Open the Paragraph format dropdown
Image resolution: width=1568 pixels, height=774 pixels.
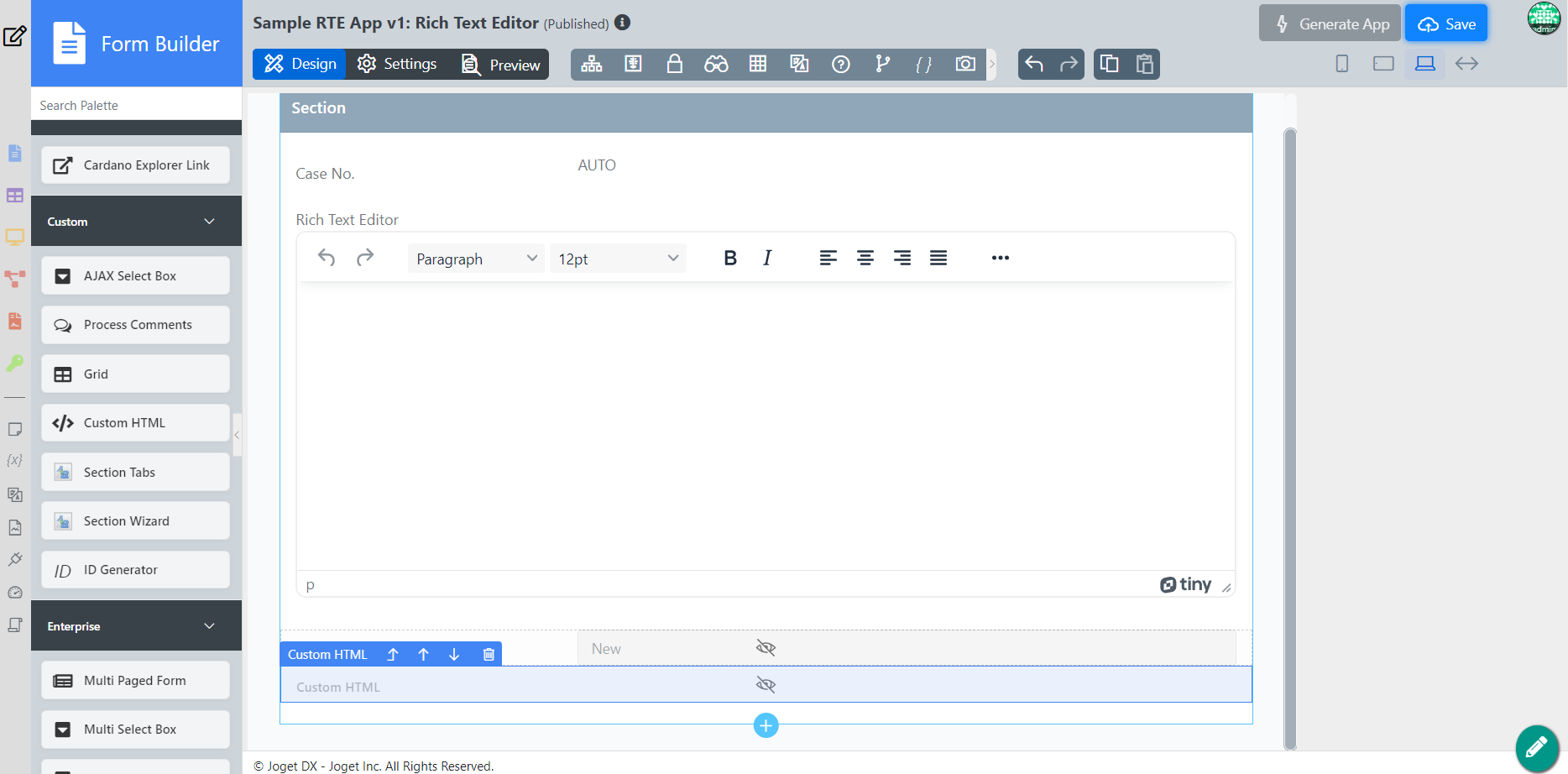pyautogui.click(x=476, y=259)
